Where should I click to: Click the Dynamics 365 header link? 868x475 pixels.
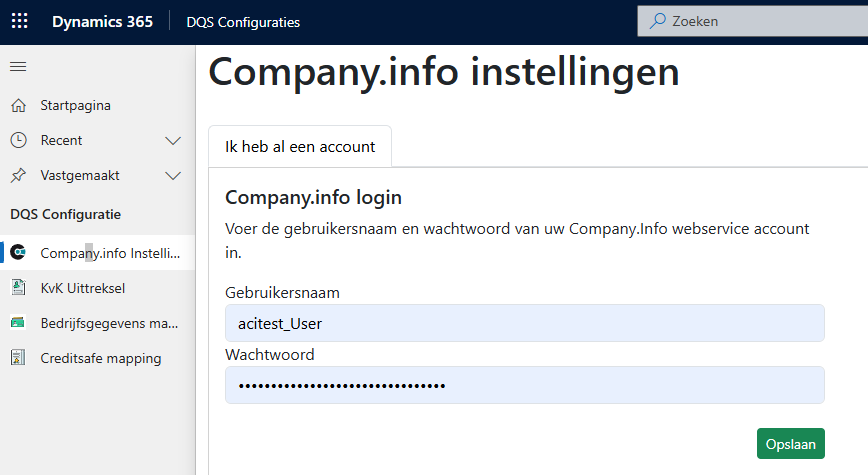pos(103,21)
